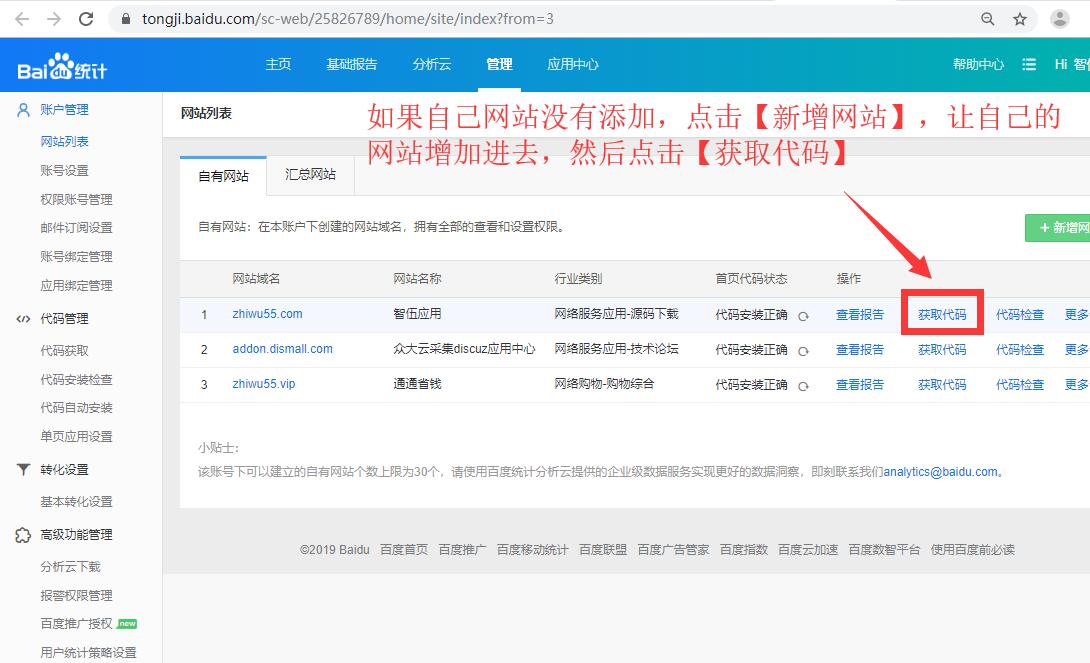Collapse the 高级功能管理 sidebar section

76,535
